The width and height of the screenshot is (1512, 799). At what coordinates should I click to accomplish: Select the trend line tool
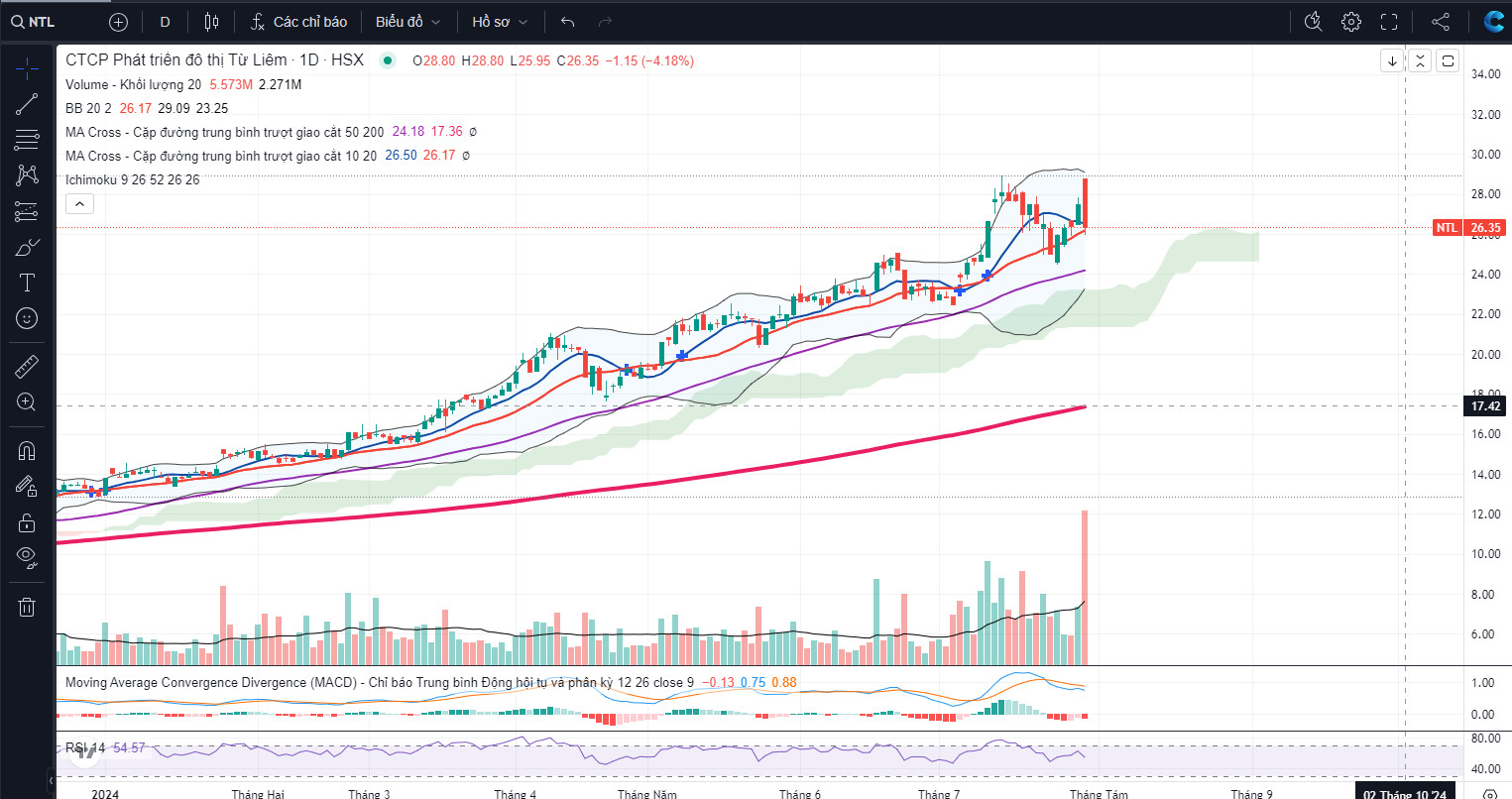coord(27,103)
